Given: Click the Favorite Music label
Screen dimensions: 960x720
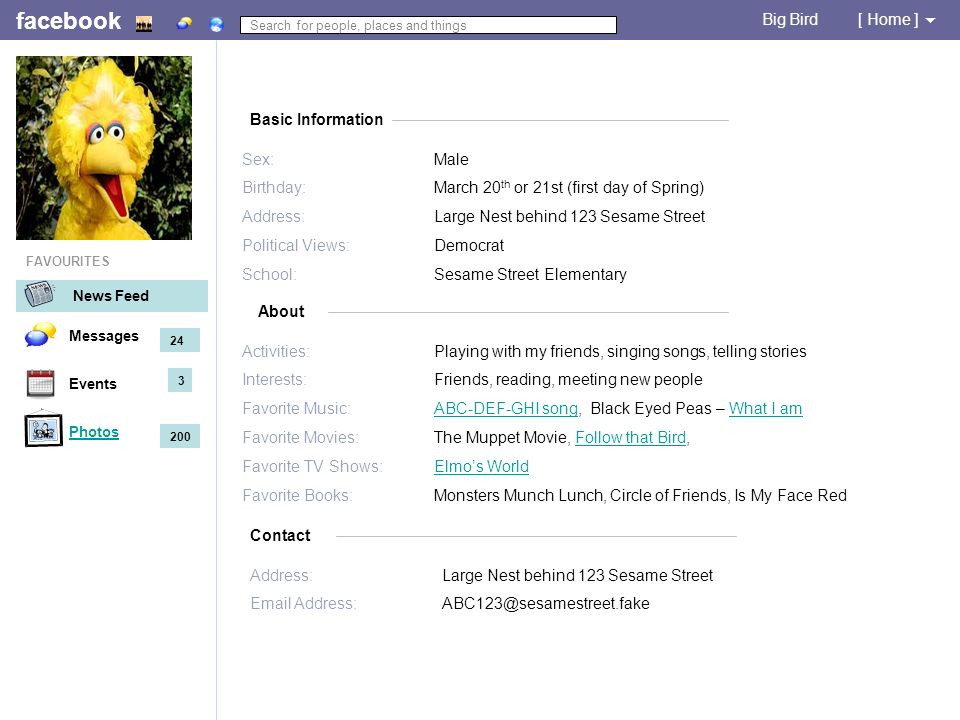Looking at the screenshot, I should tap(296, 408).
